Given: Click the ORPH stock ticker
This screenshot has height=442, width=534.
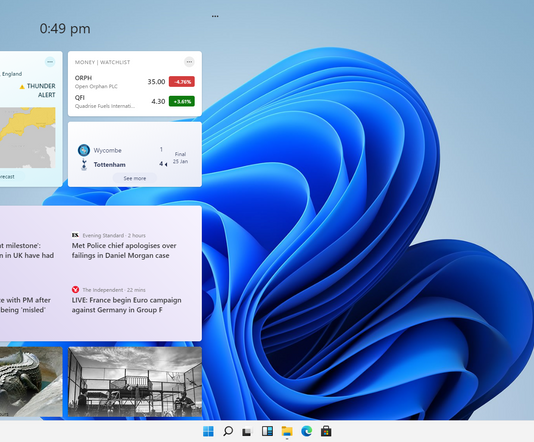Looking at the screenshot, I should 83,78.
